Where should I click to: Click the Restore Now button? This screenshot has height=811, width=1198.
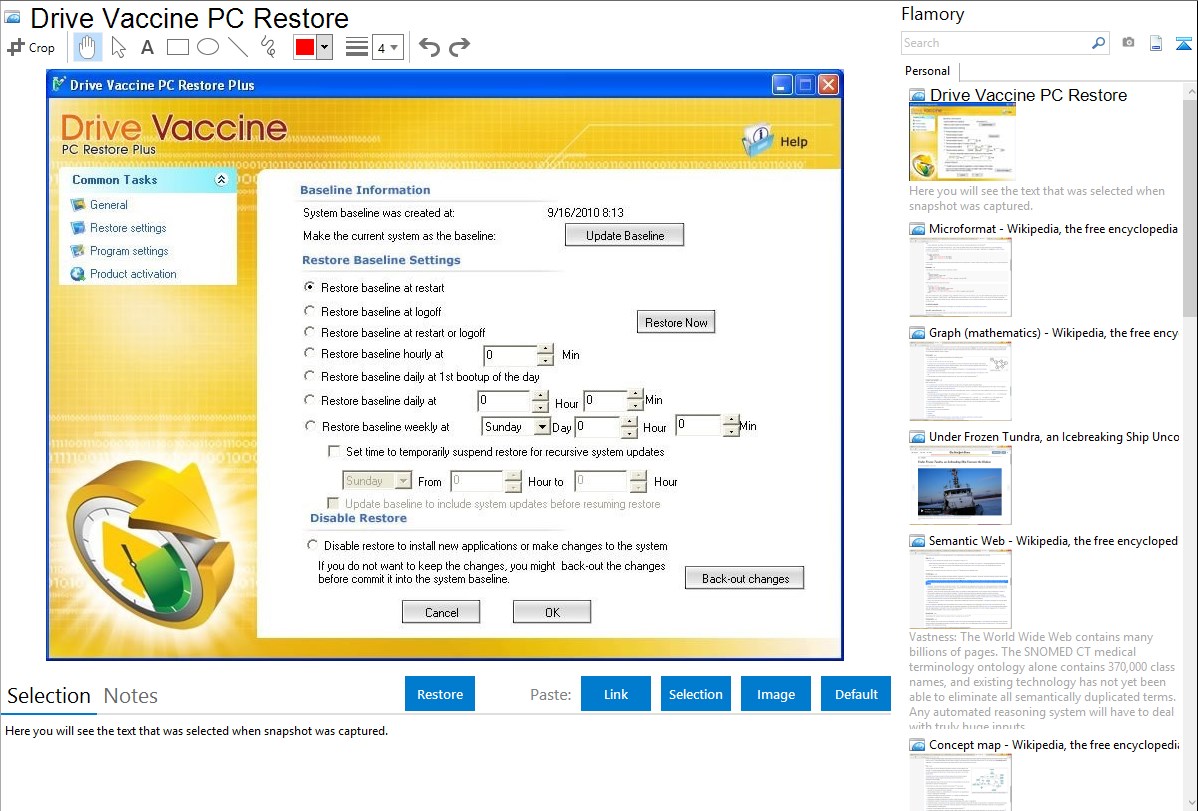click(x=676, y=323)
